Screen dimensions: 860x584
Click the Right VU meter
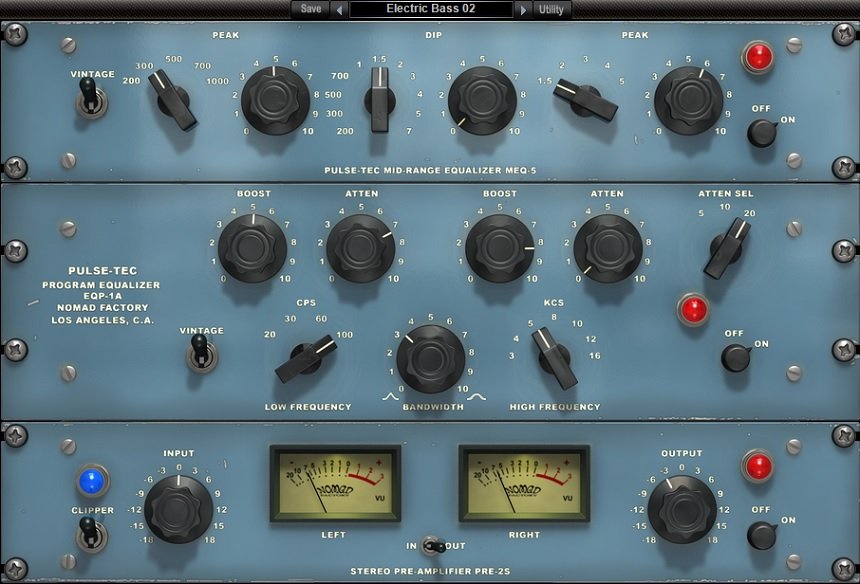pyautogui.click(x=524, y=483)
